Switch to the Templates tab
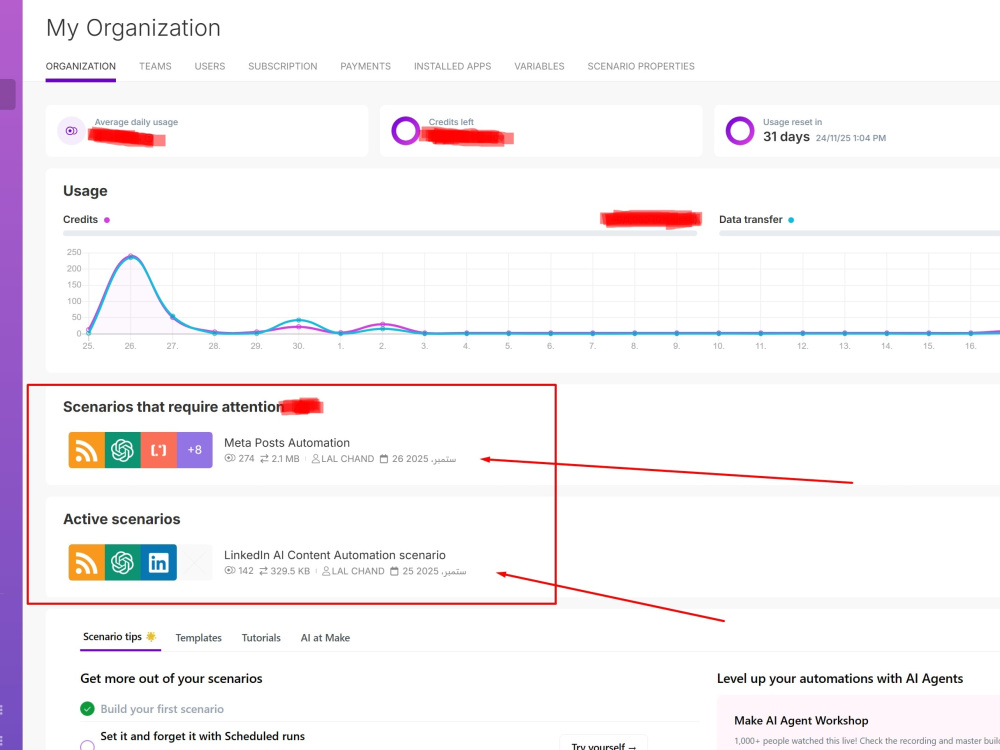Viewport: 1000px width, 750px height. point(198,638)
